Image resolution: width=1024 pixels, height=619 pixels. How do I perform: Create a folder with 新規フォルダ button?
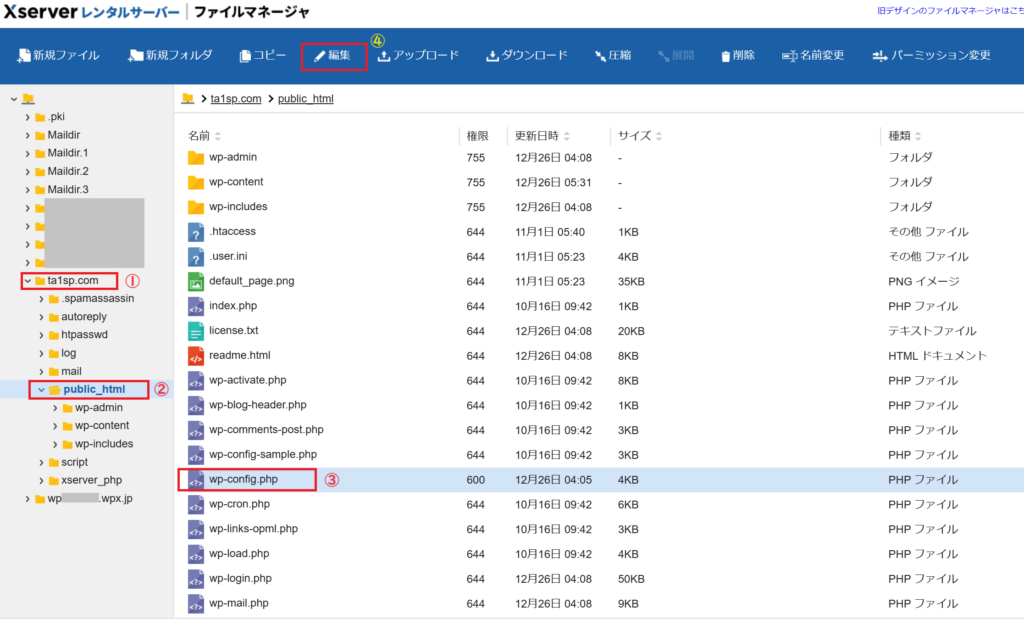(x=170, y=55)
